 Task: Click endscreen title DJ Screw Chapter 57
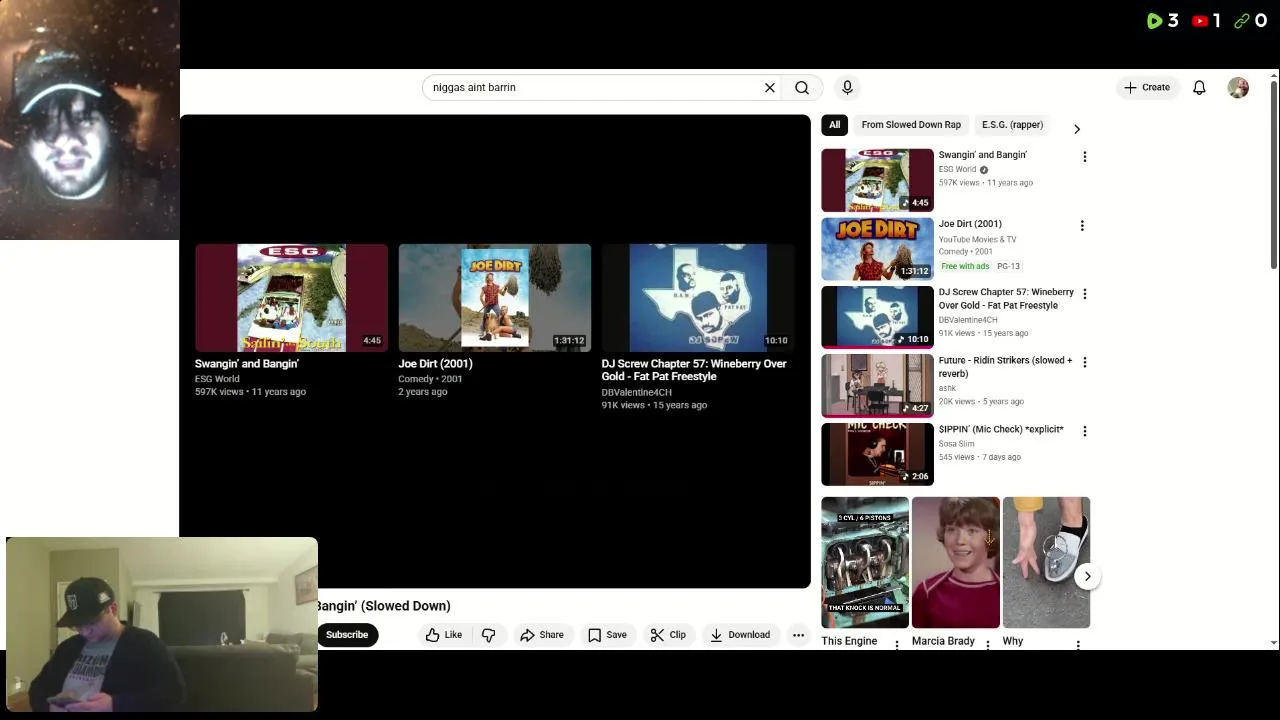pyautogui.click(x=694, y=370)
